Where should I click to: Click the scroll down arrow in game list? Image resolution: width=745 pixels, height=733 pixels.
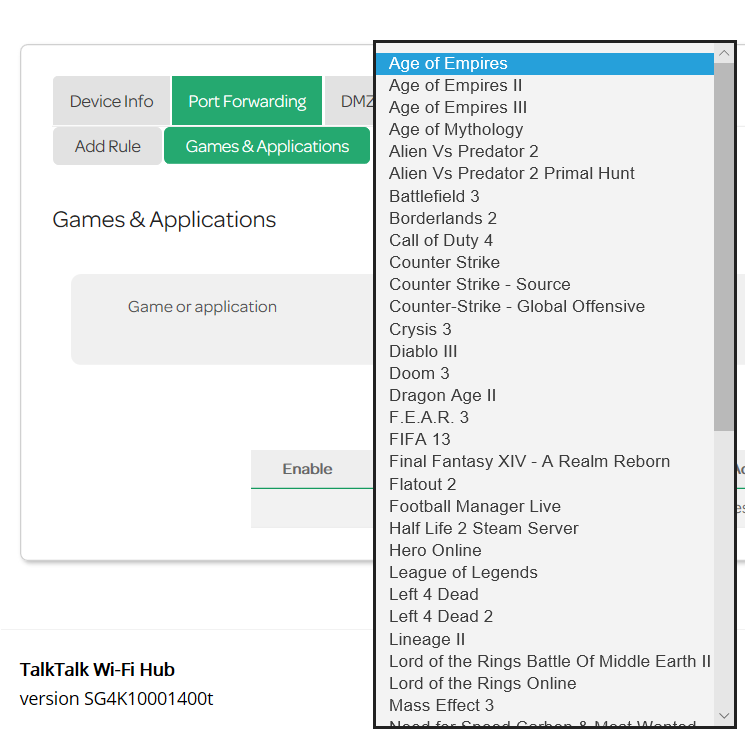point(724,715)
